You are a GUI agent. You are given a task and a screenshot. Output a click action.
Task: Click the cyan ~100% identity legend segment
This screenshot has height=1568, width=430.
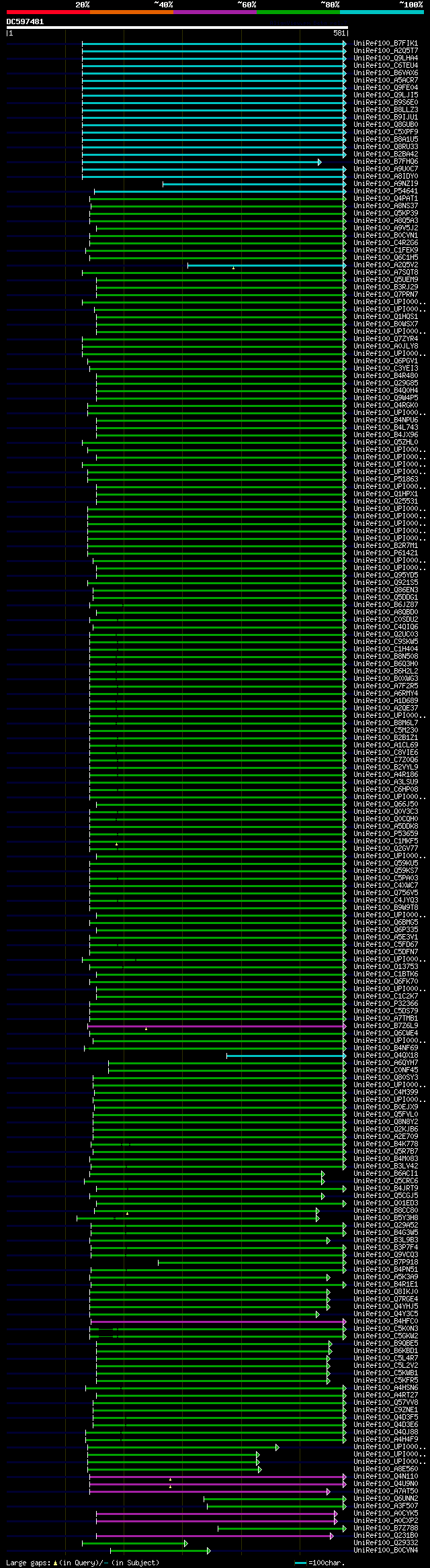pyautogui.click(x=382, y=12)
